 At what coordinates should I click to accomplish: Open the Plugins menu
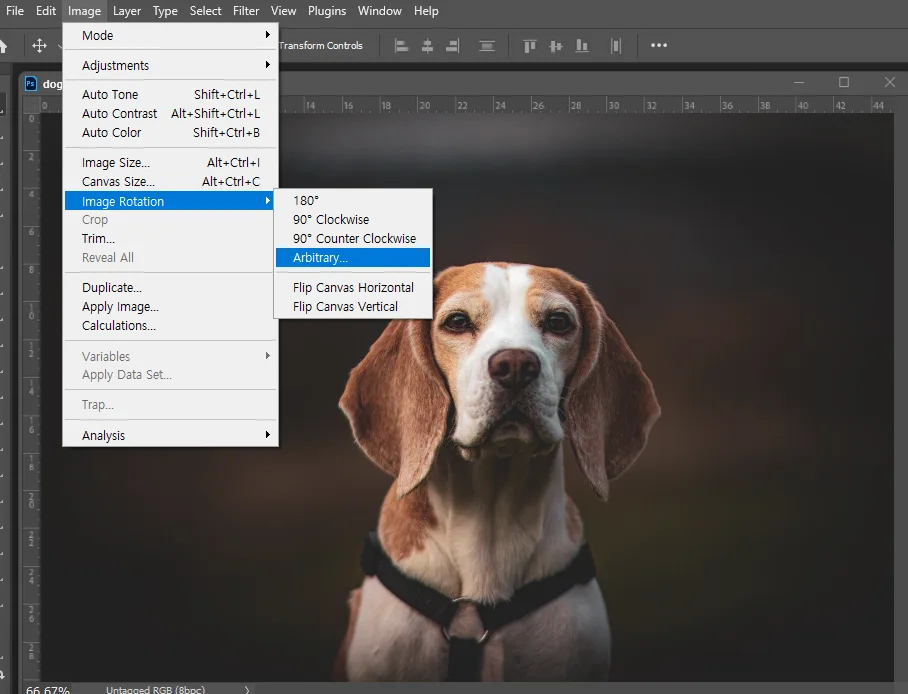327,11
